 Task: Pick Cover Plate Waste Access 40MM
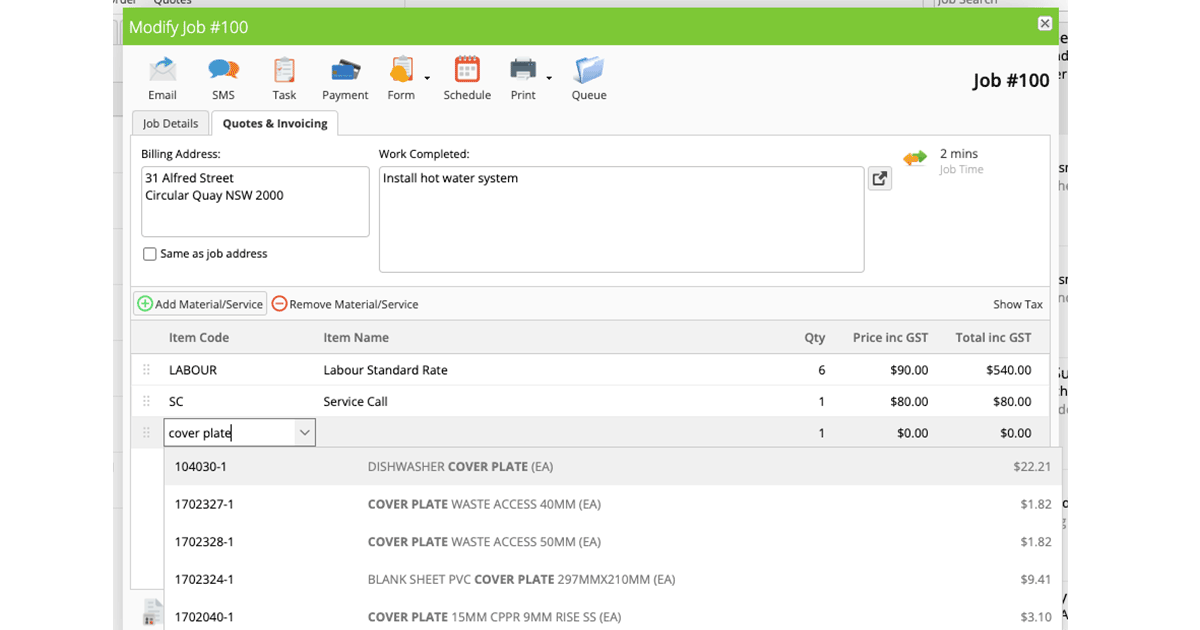click(613, 504)
